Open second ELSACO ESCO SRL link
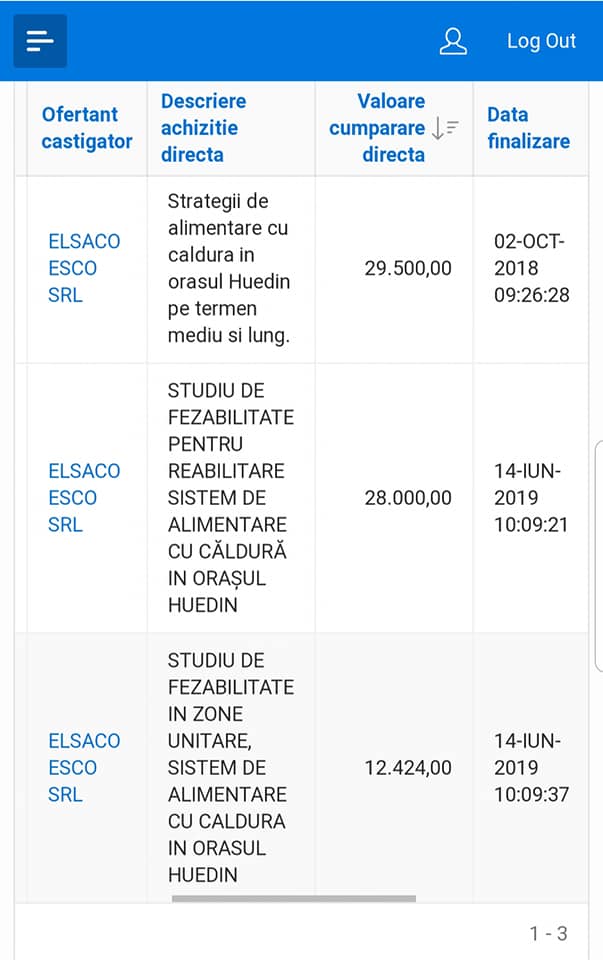 (x=84, y=498)
